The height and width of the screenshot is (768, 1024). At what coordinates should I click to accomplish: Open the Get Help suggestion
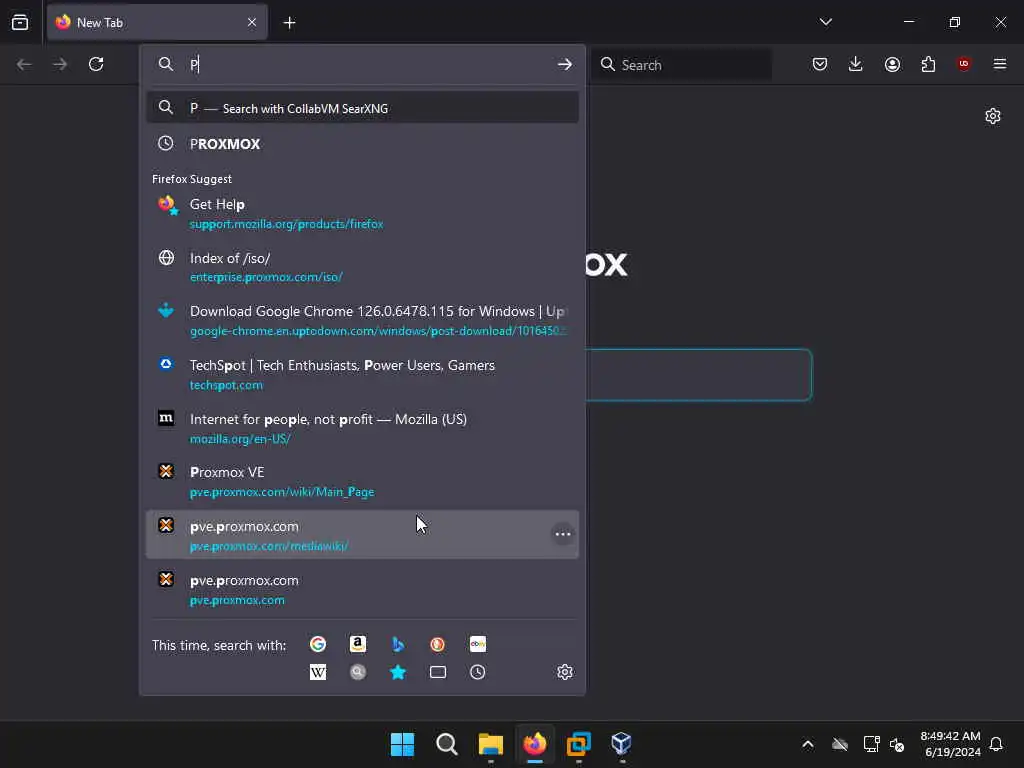[362, 214]
